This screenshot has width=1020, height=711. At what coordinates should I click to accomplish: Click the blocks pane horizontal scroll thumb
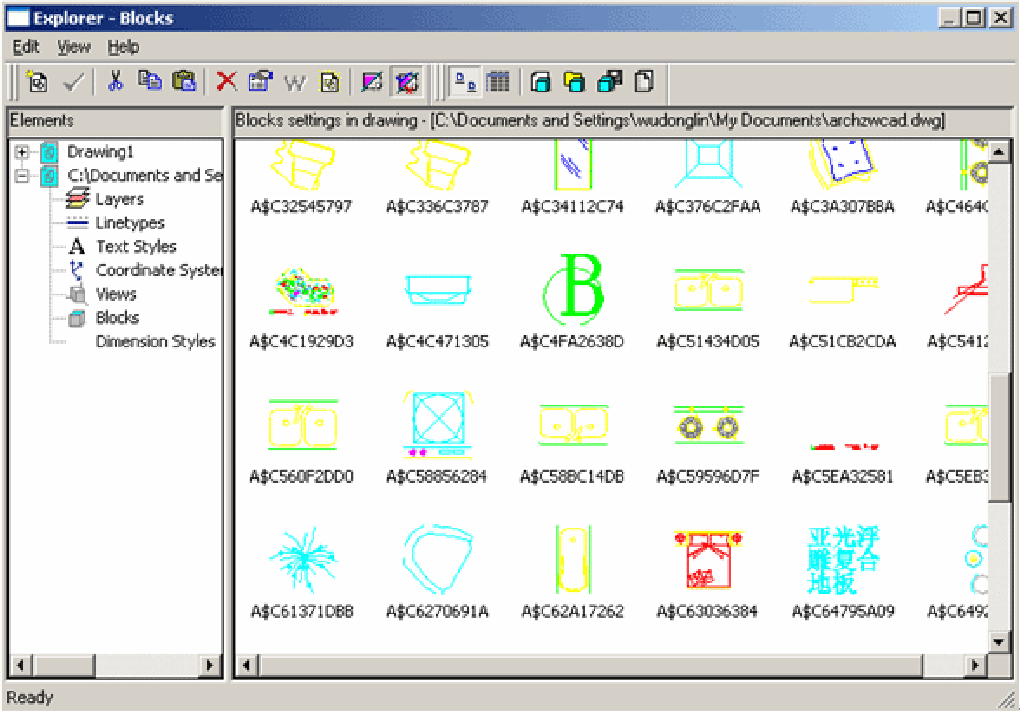tap(590, 665)
